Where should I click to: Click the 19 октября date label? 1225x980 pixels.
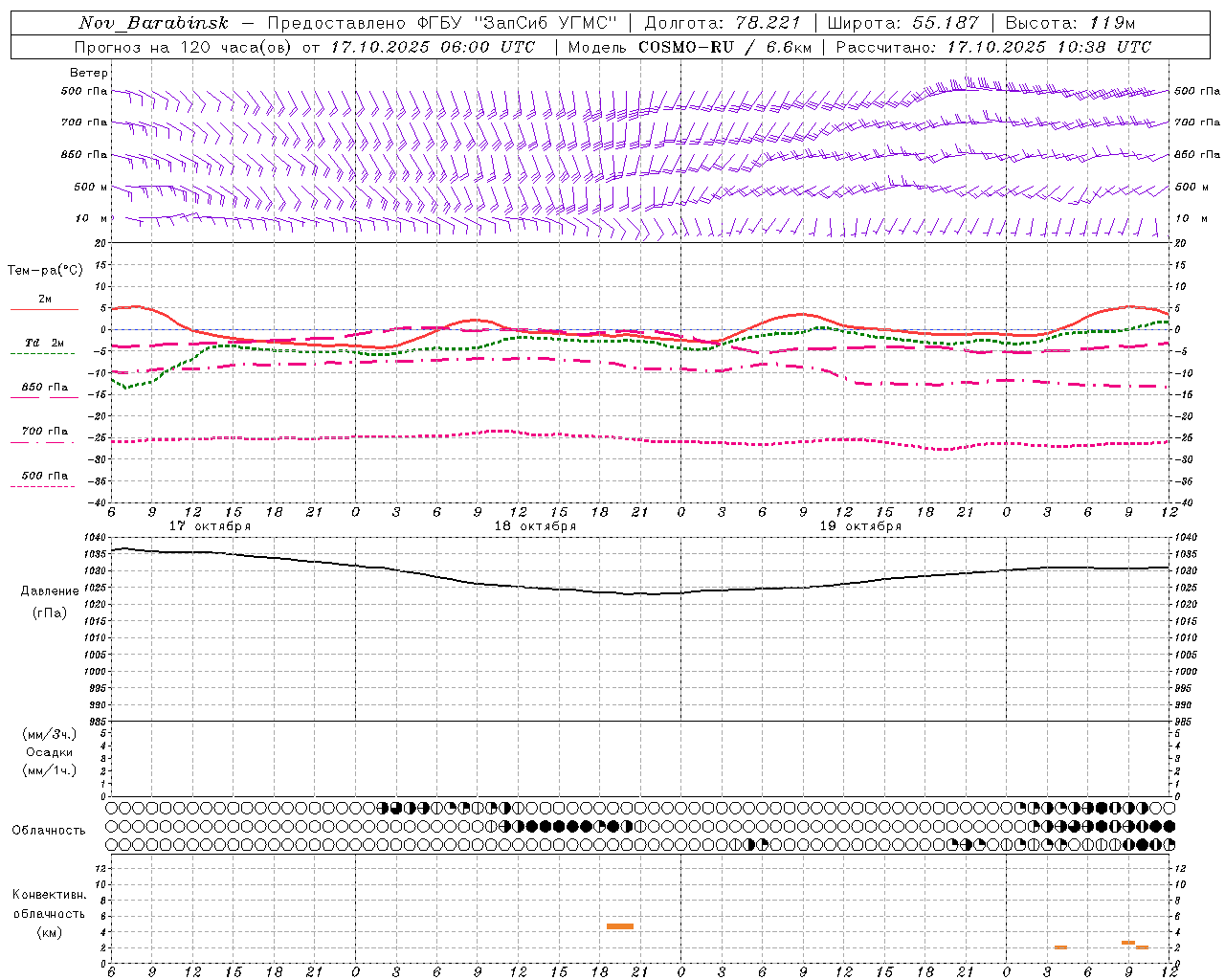(860, 526)
